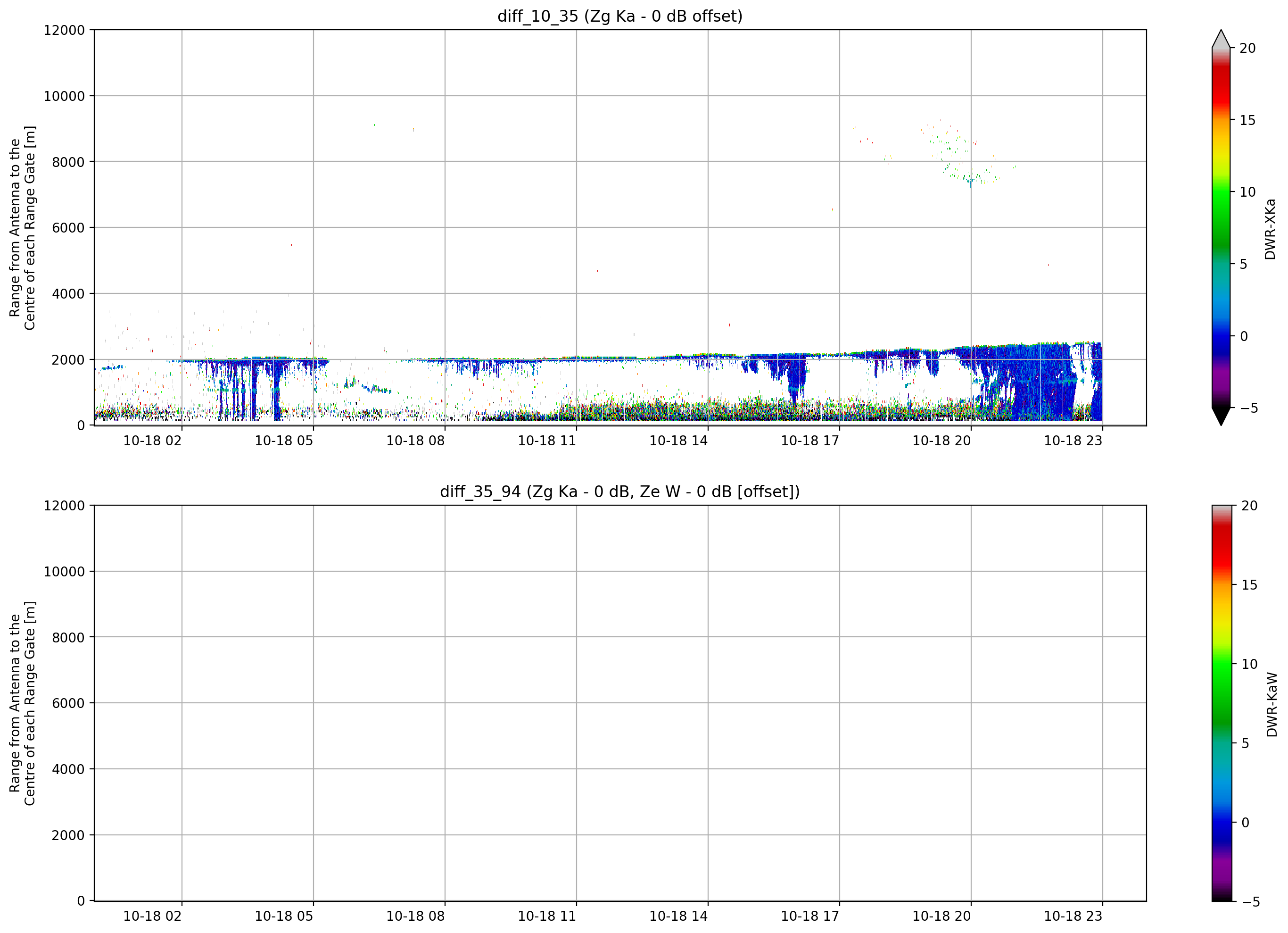This screenshot has height=933, width=1288.
Task: Click tick −5 on DWR-XKa colorbar
Action: [x=1248, y=408]
